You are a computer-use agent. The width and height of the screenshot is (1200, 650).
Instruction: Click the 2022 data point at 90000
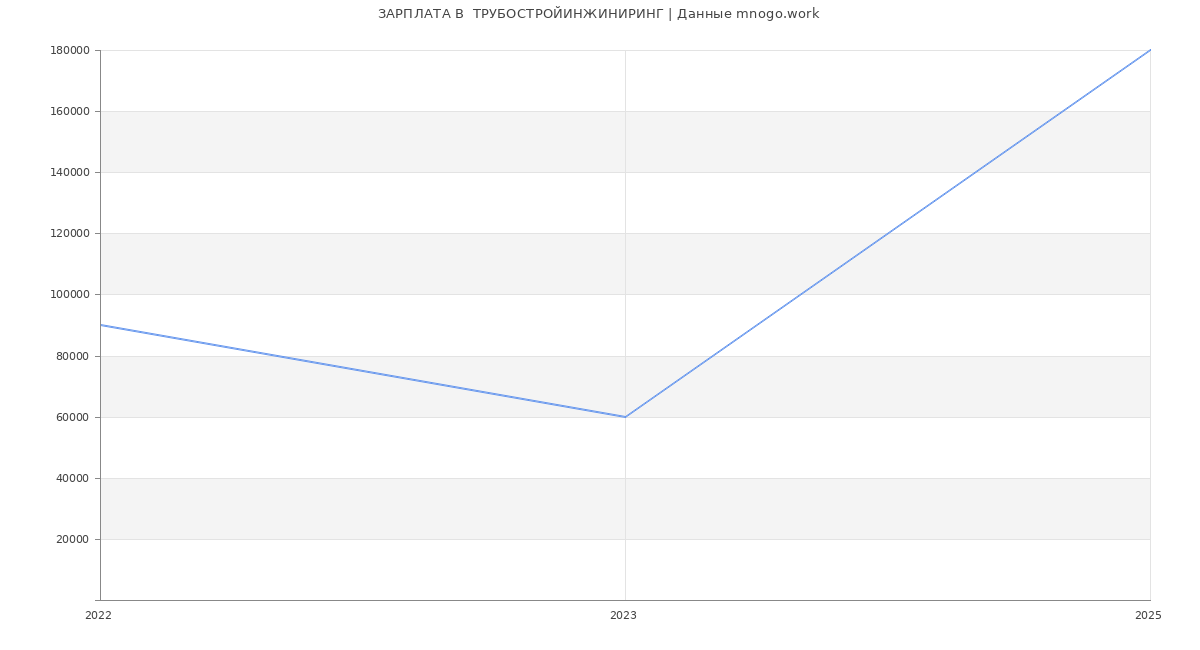(100, 325)
